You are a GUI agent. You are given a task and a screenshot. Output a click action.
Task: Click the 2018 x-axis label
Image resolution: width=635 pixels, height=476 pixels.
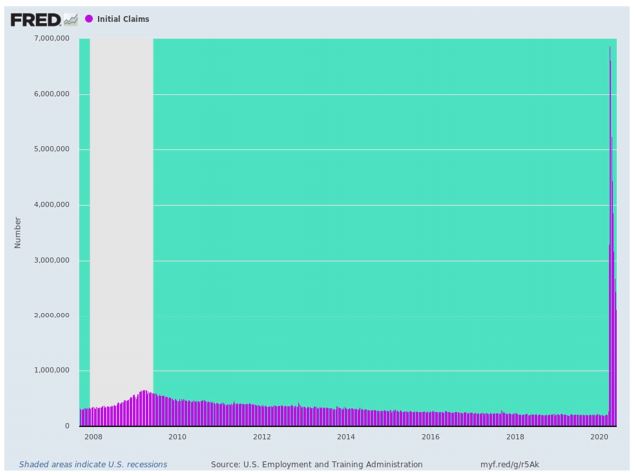[x=515, y=437]
